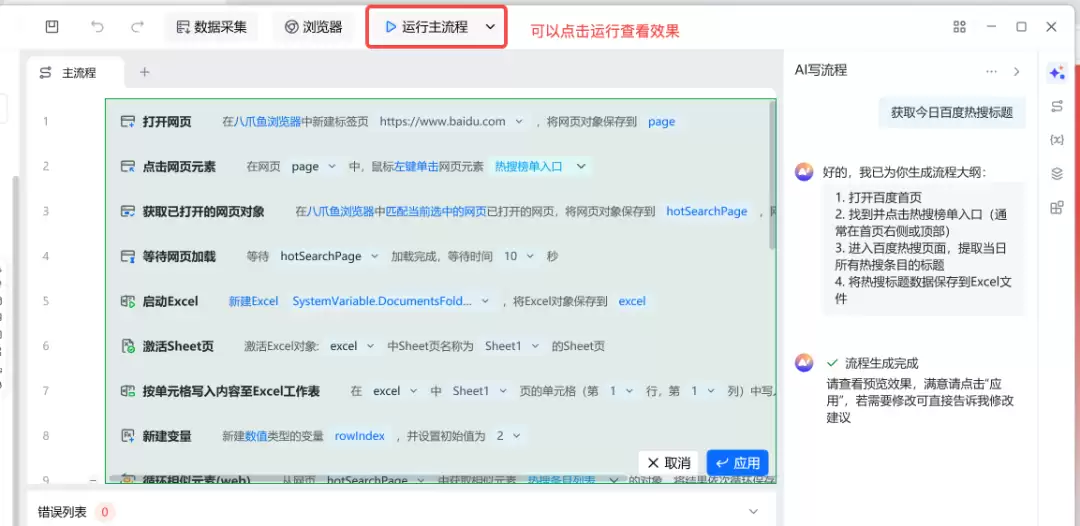
Task: Open the 热搜榜单入口 element dropdown
Action: coord(581,166)
